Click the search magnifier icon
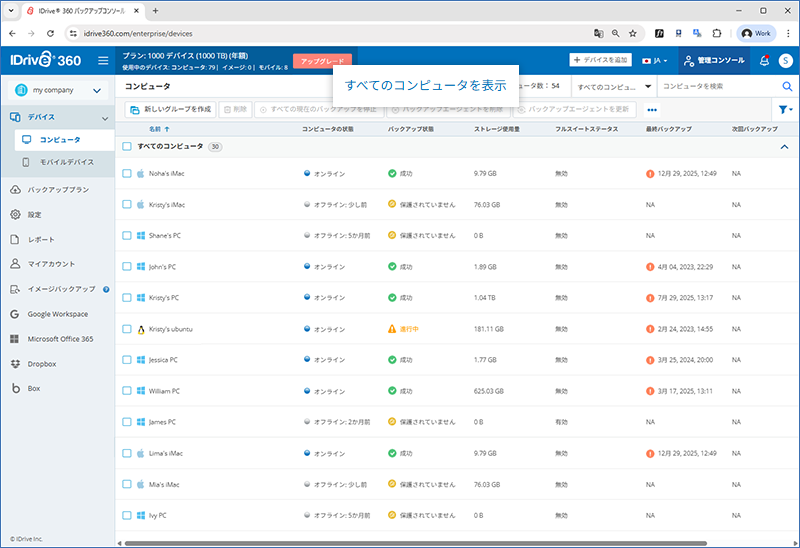Viewport: 800px width, 548px height. click(786, 87)
